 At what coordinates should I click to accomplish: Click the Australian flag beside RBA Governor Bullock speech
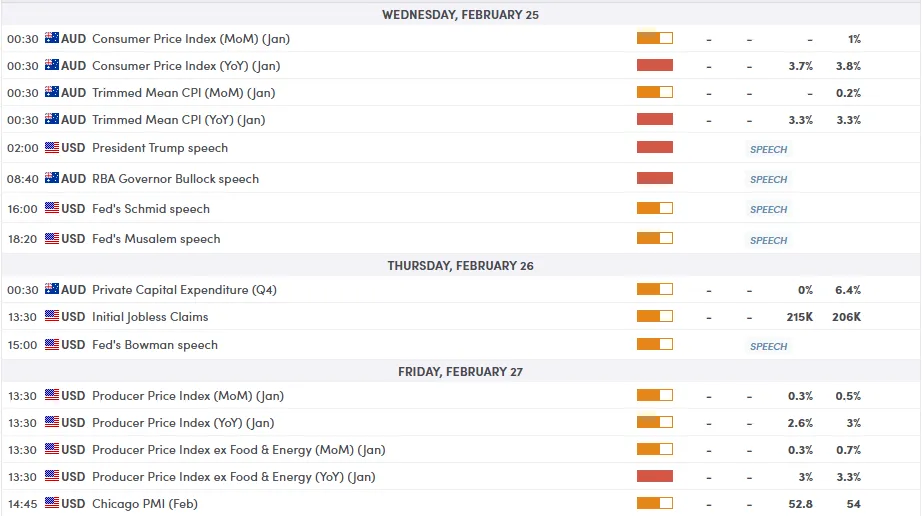[x=52, y=178]
